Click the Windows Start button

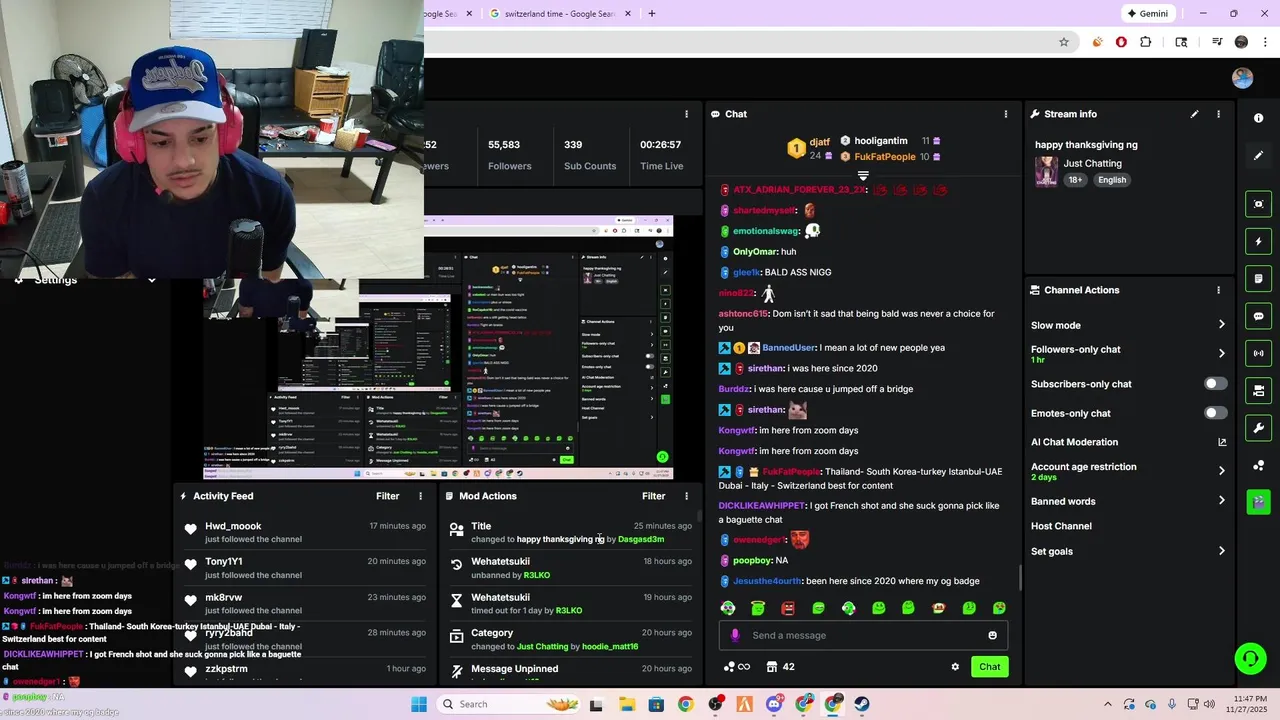pos(419,704)
